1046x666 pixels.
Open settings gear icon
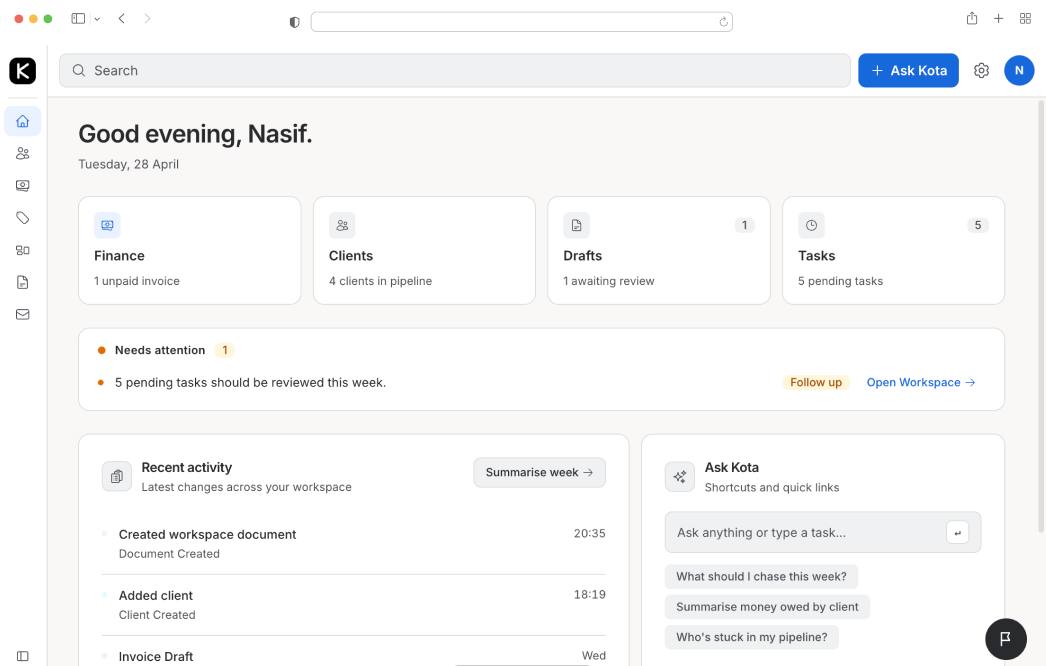(981, 71)
